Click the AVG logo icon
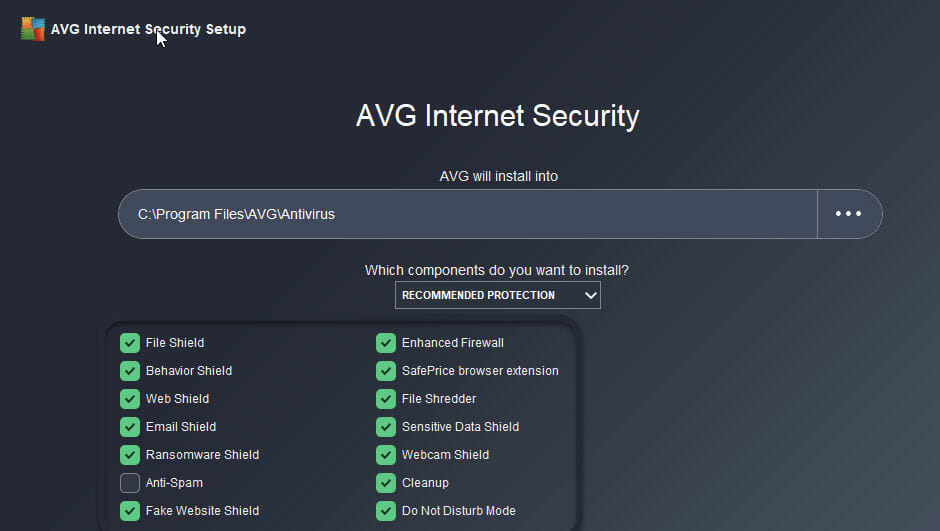Screen dimensions: 940x531 pos(33,29)
